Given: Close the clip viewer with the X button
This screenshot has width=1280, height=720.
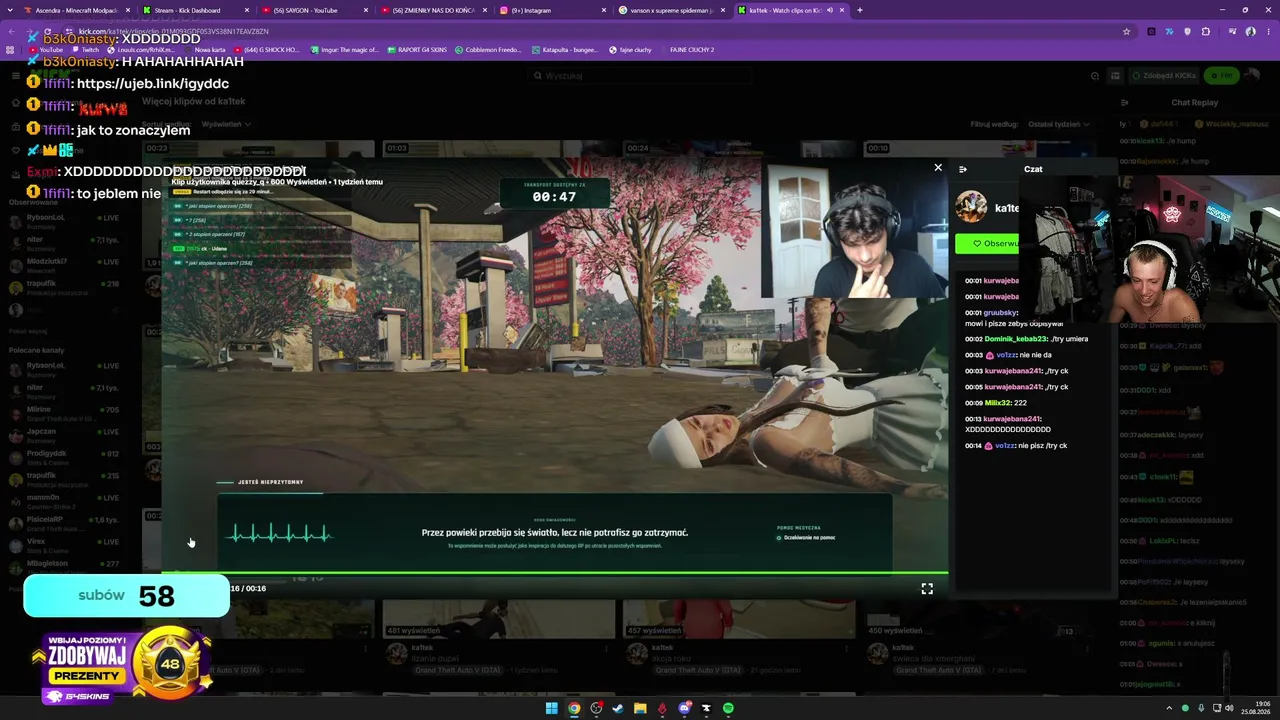Looking at the screenshot, I should click(x=938, y=168).
